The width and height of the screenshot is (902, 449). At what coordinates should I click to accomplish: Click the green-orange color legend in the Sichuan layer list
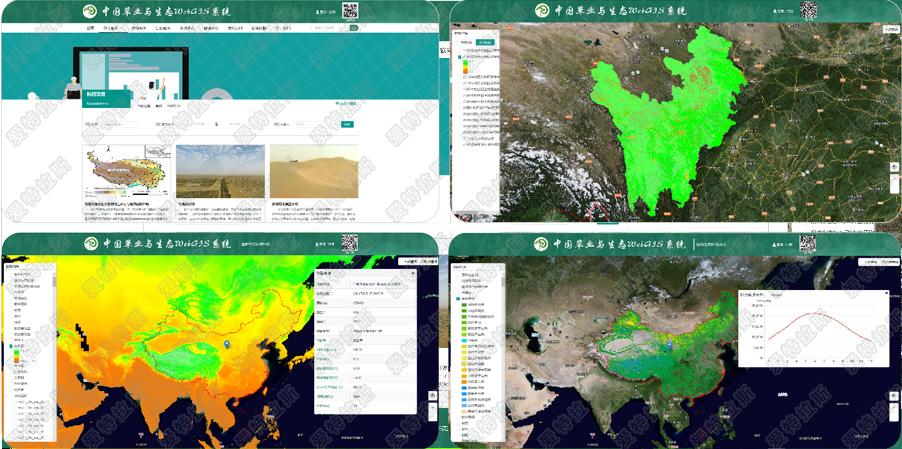click(466, 65)
